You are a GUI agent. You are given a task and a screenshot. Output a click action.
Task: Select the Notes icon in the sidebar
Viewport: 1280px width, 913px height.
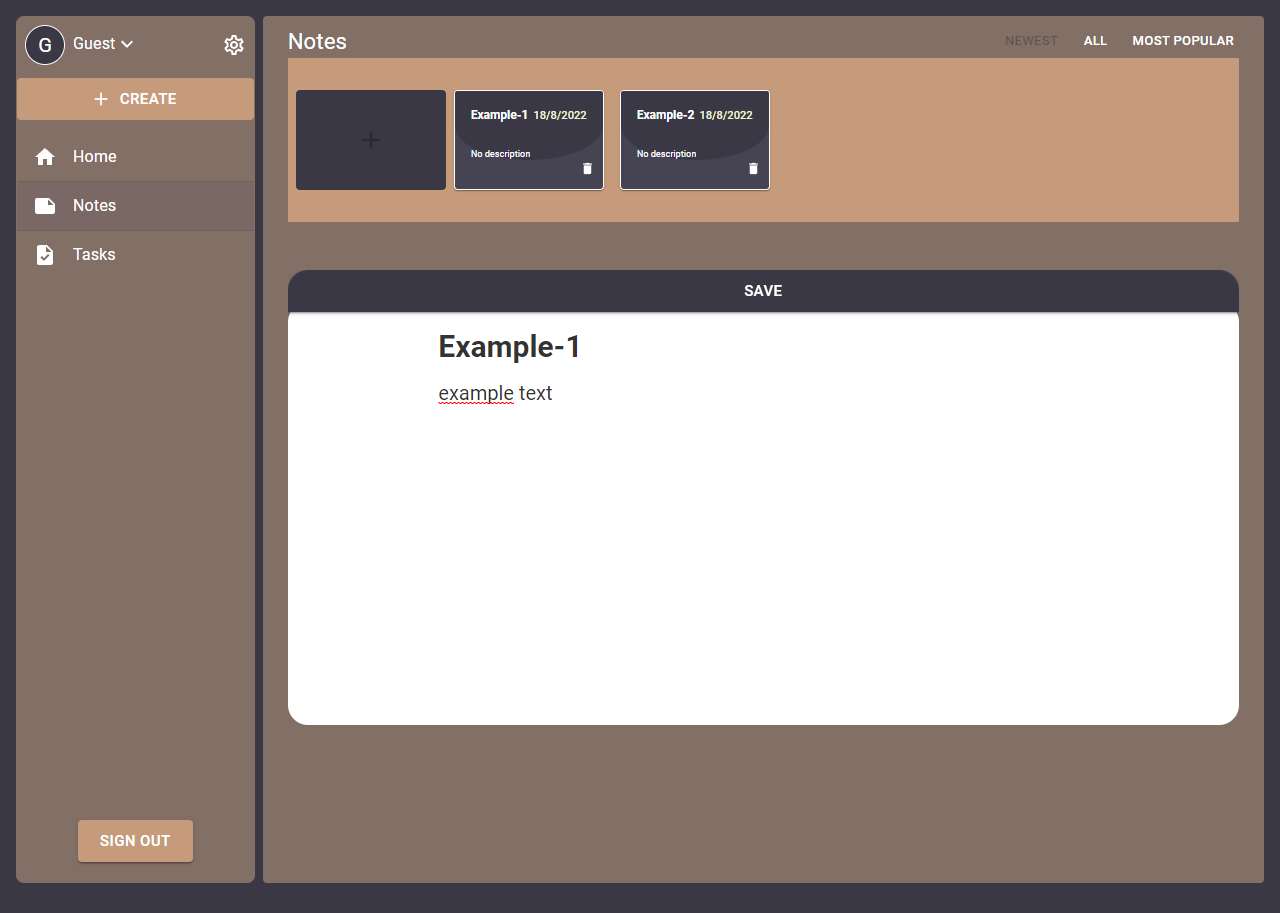(x=45, y=205)
